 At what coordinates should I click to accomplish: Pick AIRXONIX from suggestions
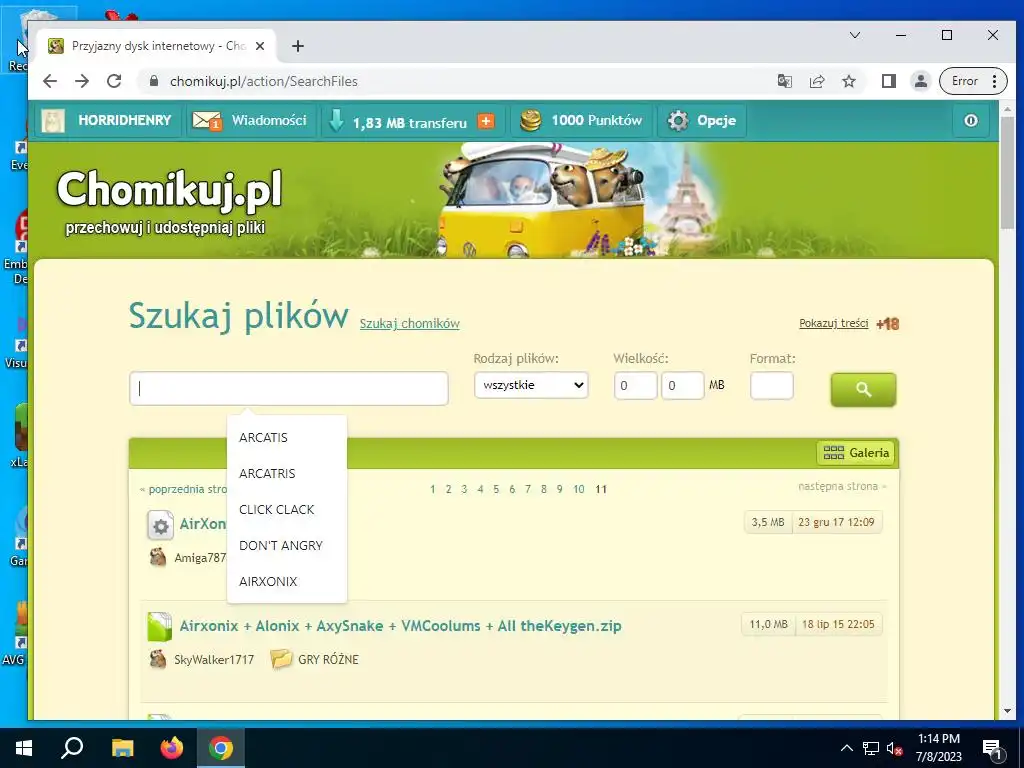coord(268,581)
